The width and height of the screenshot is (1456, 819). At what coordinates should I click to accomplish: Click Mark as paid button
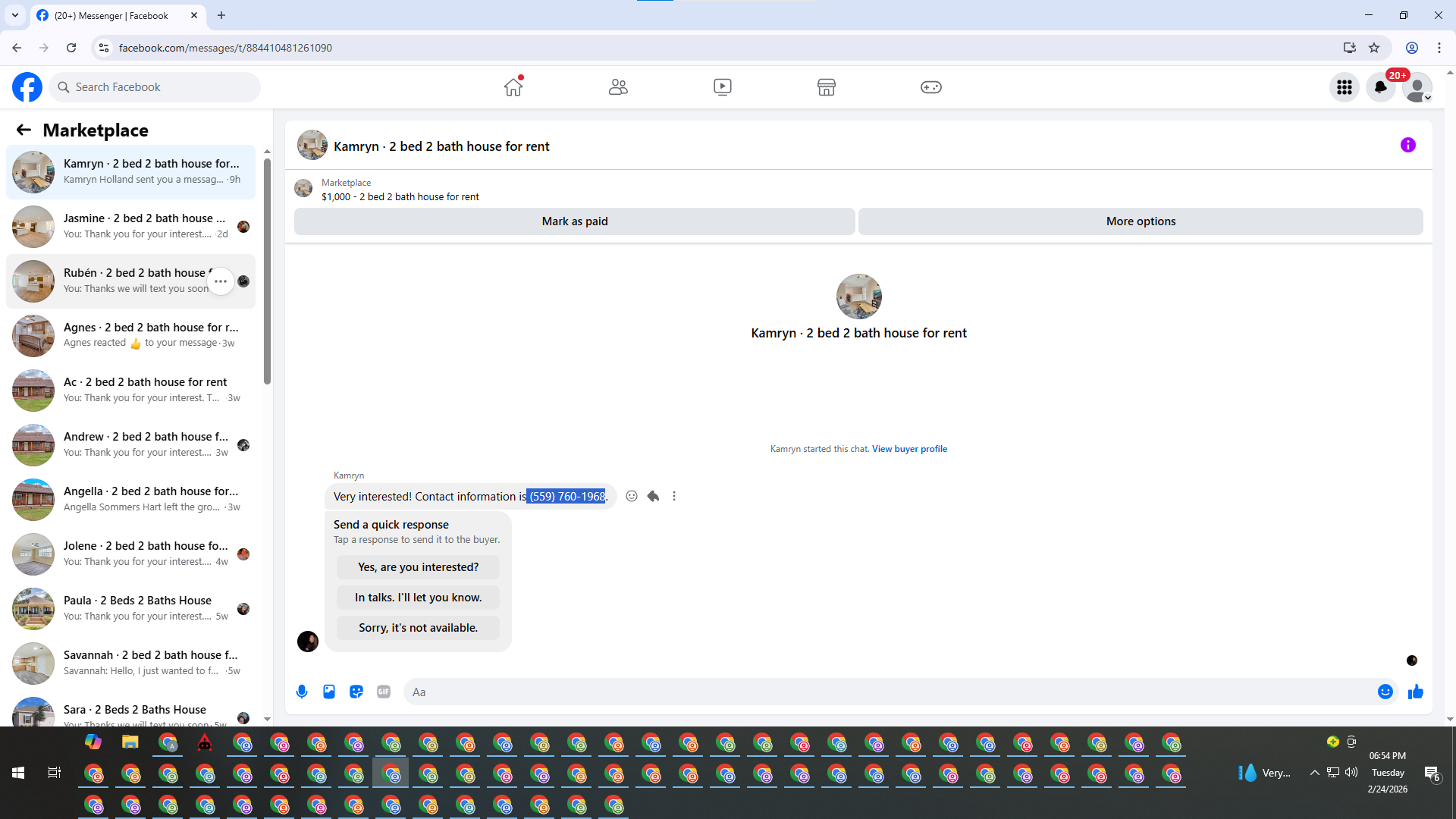pyautogui.click(x=574, y=221)
